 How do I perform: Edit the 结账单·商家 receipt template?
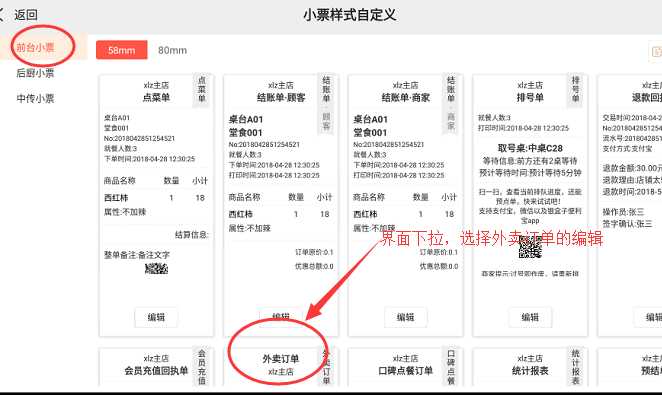point(405,317)
